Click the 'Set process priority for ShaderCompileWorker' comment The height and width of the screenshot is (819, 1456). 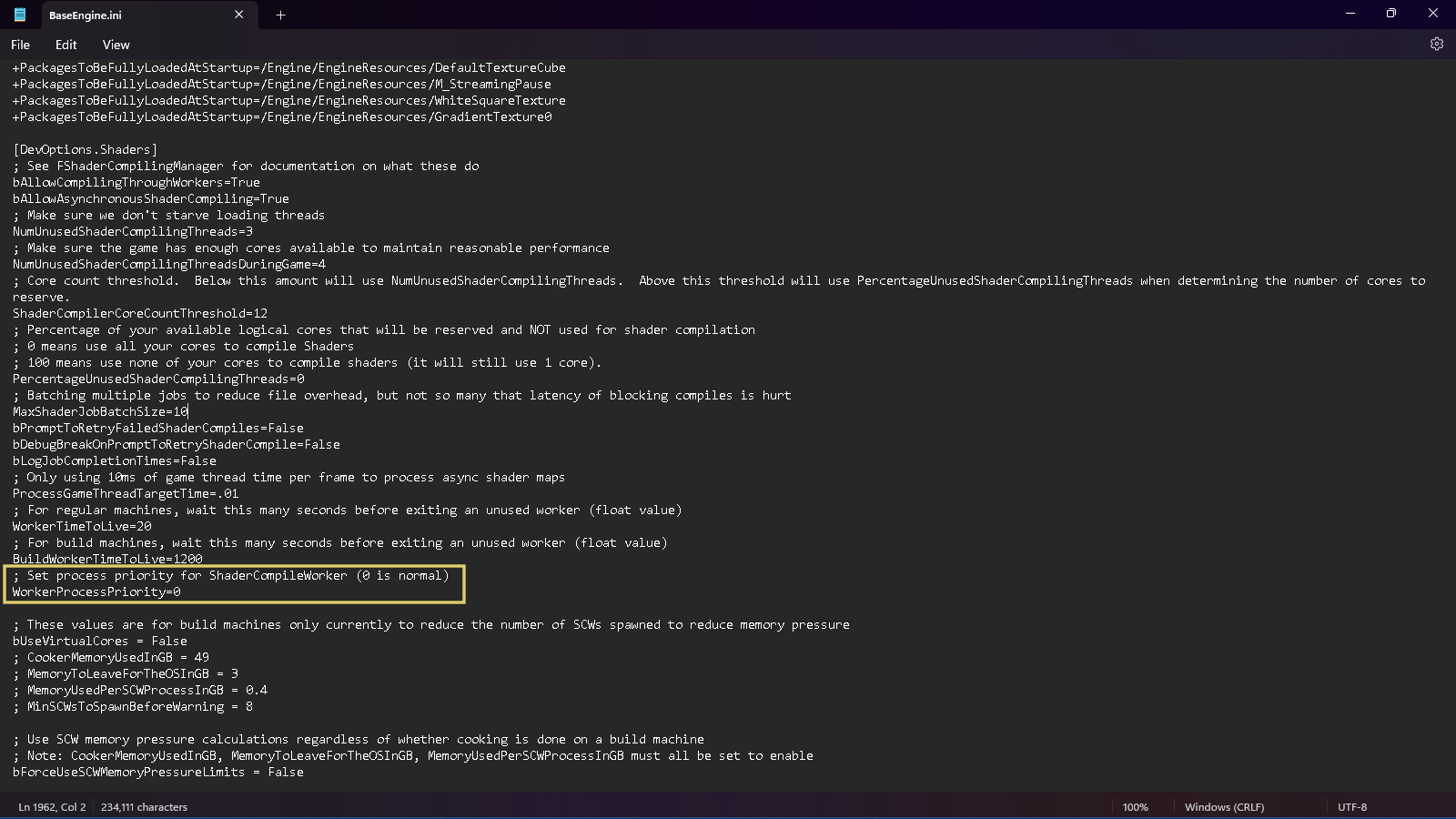[x=231, y=575]
